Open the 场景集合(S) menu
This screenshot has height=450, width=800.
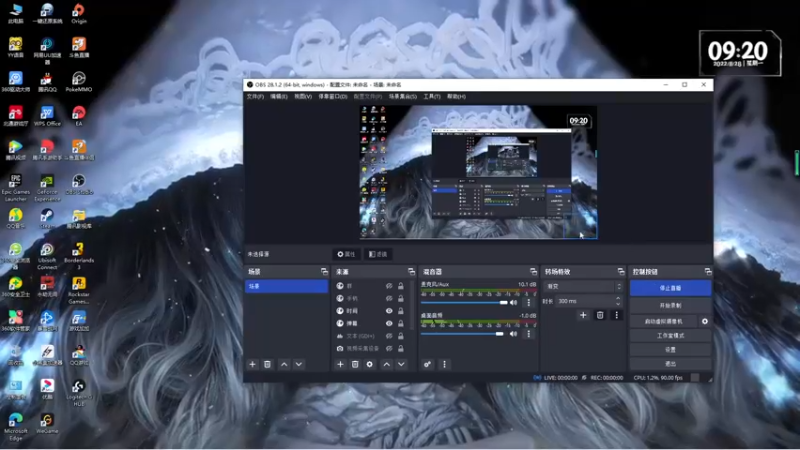pyautogui.click(x=403, y=96)
